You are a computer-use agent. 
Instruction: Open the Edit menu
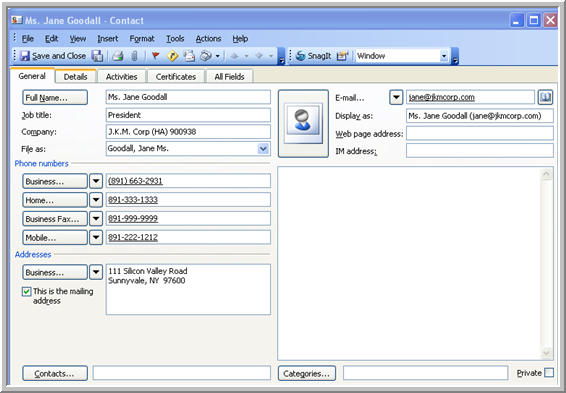[x=52, y=39]
